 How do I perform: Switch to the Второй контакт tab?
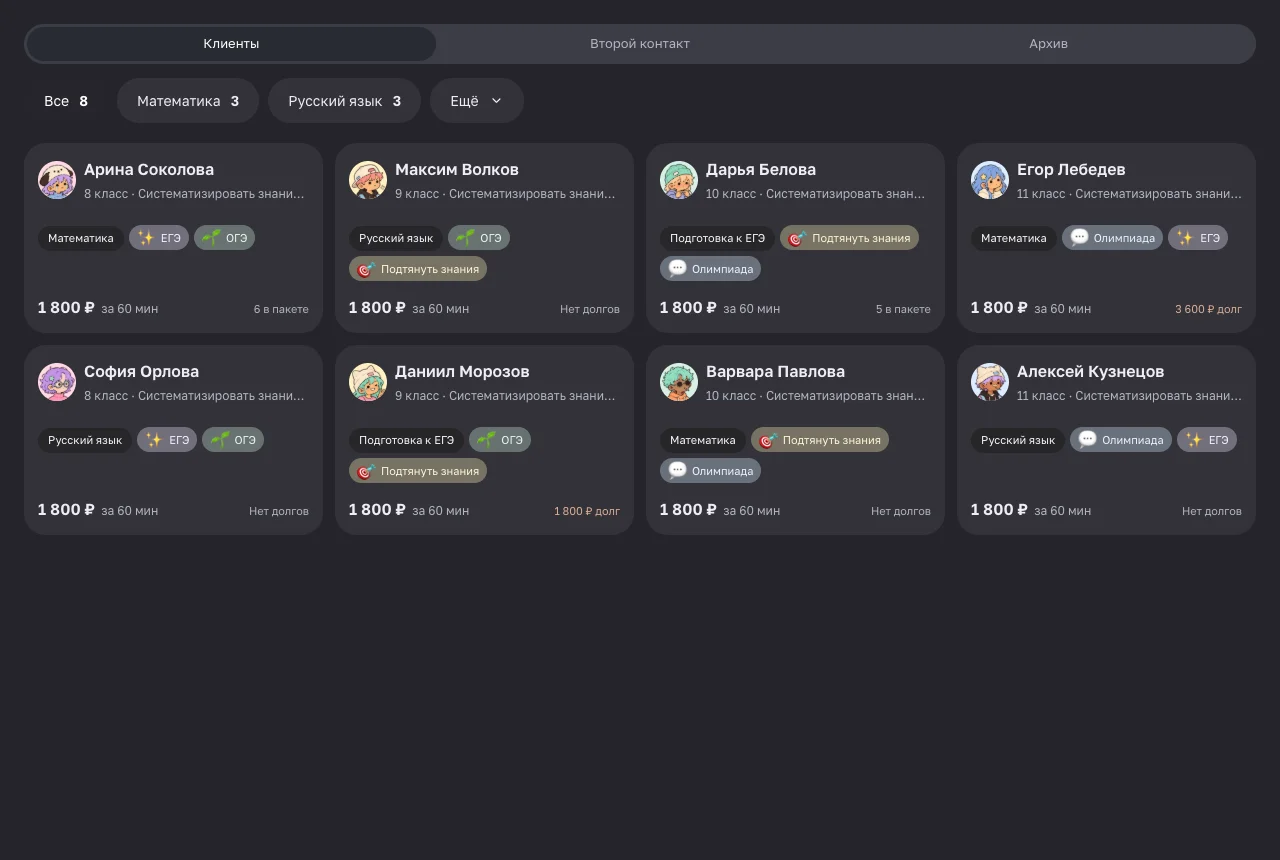640,44
